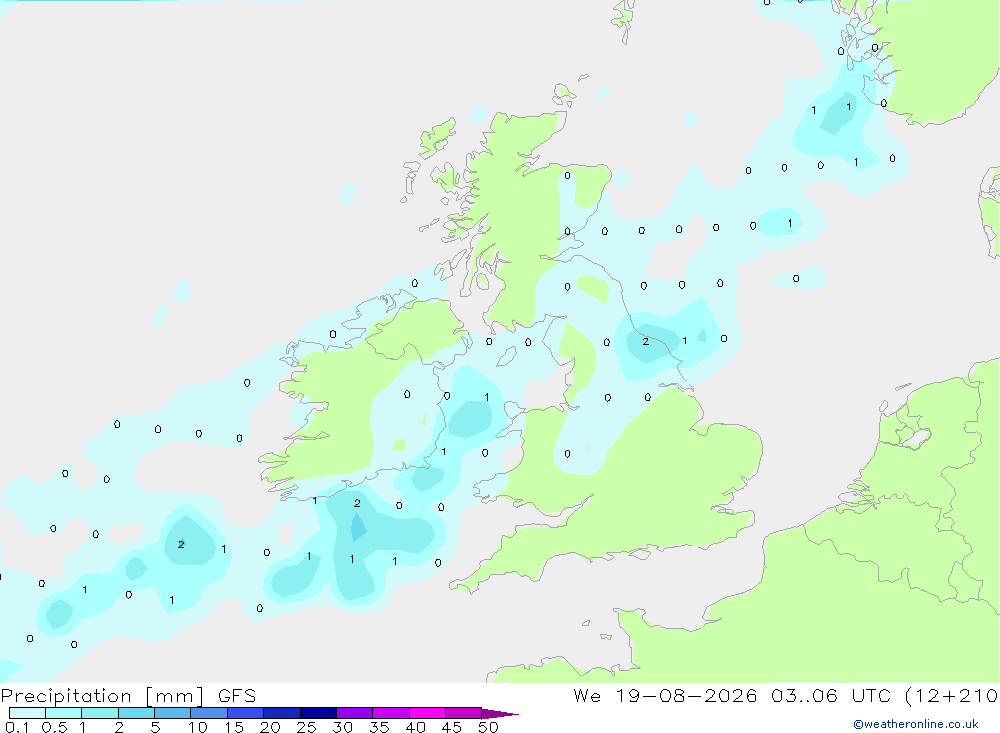The height and width of the screenshot is (733, 1000).
Task: Click the '25' legend scale label
Action: [x=306, y=727]
